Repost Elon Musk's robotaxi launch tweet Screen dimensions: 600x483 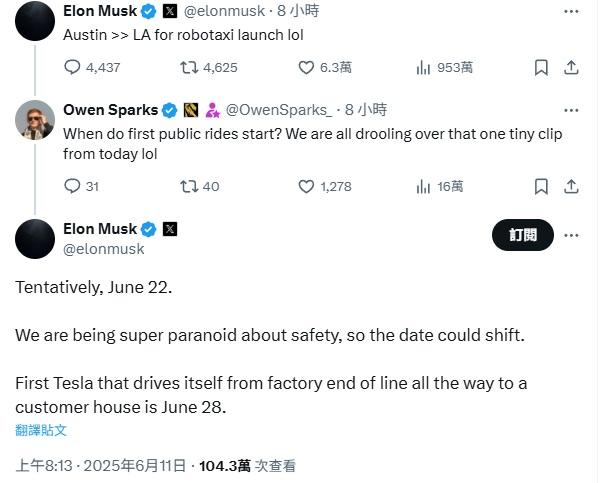tap(187, 68)
